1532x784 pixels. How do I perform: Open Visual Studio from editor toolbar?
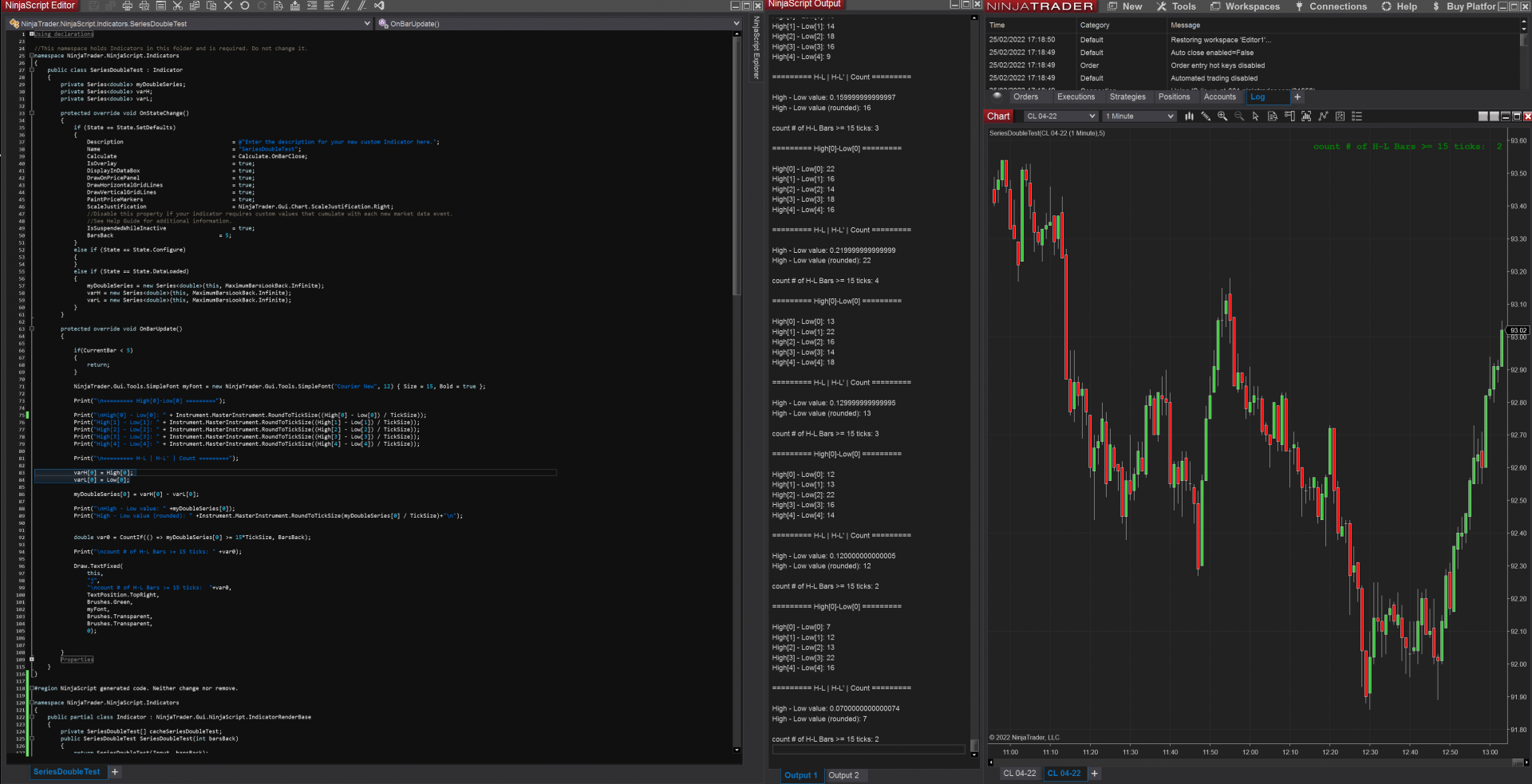(379, 6)
